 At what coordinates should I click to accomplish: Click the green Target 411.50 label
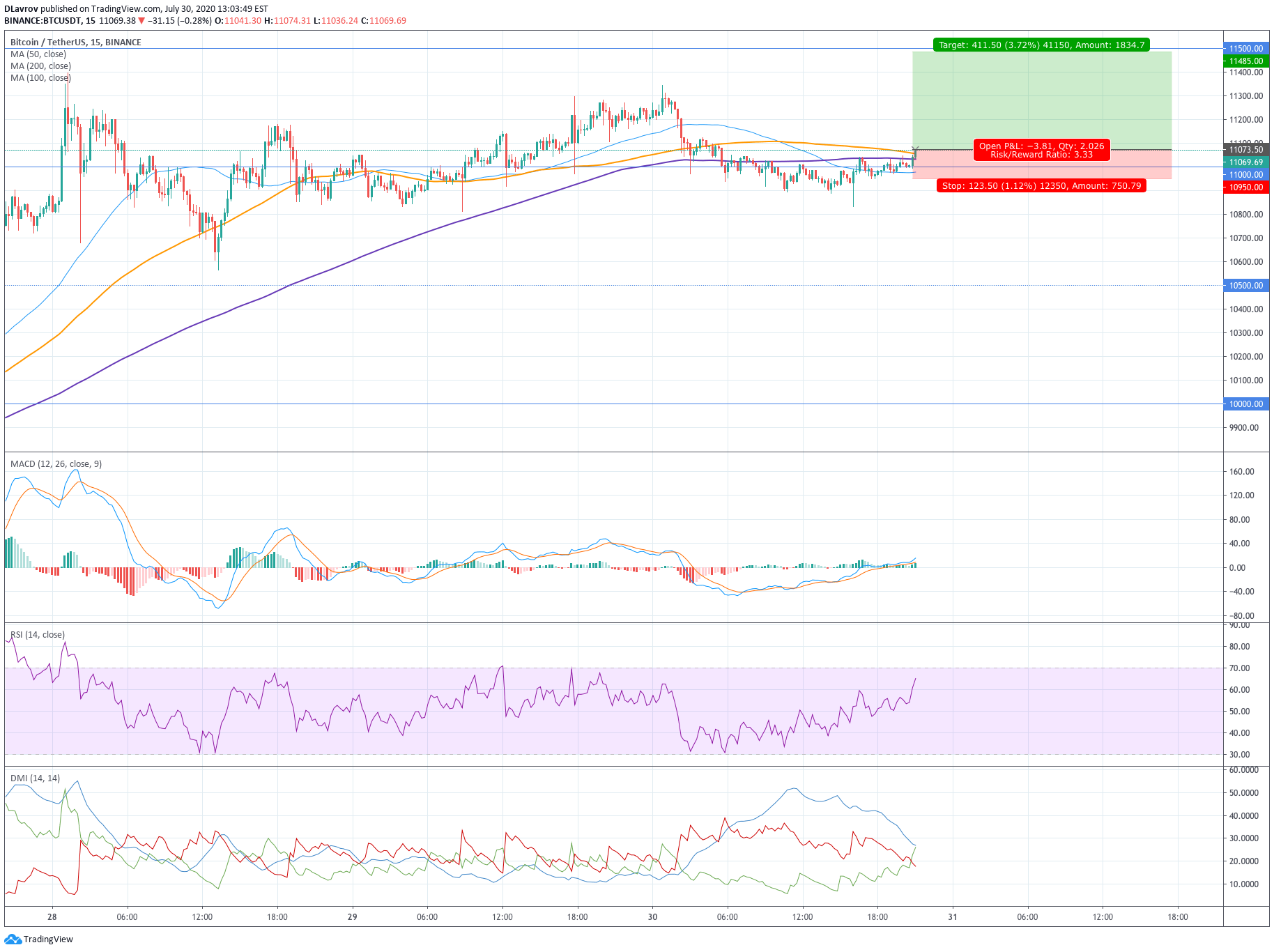tap(1041, 45)
